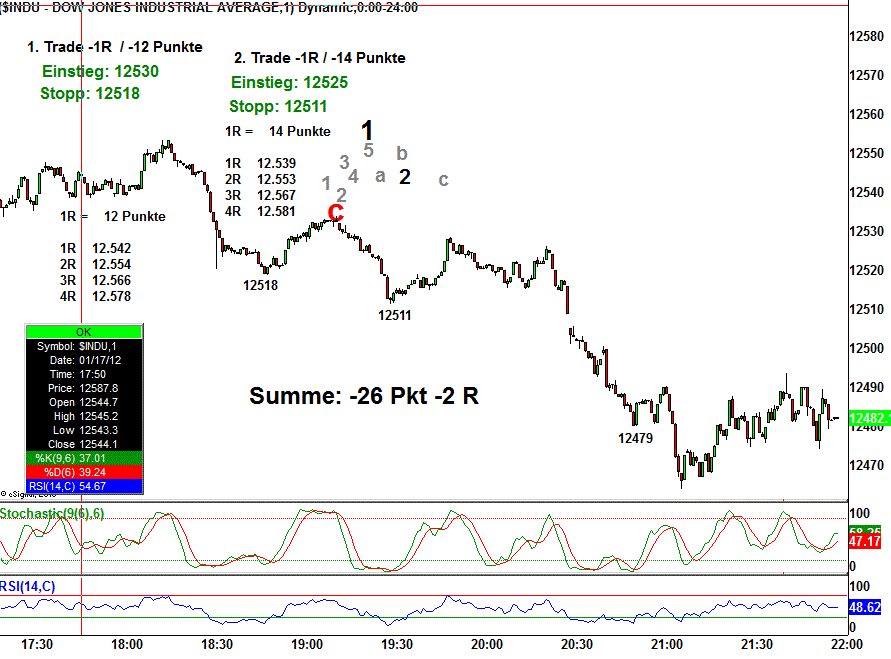The image size is (891, 659).
Task: Select the large black 1 wave label
Action: [368, 130]
